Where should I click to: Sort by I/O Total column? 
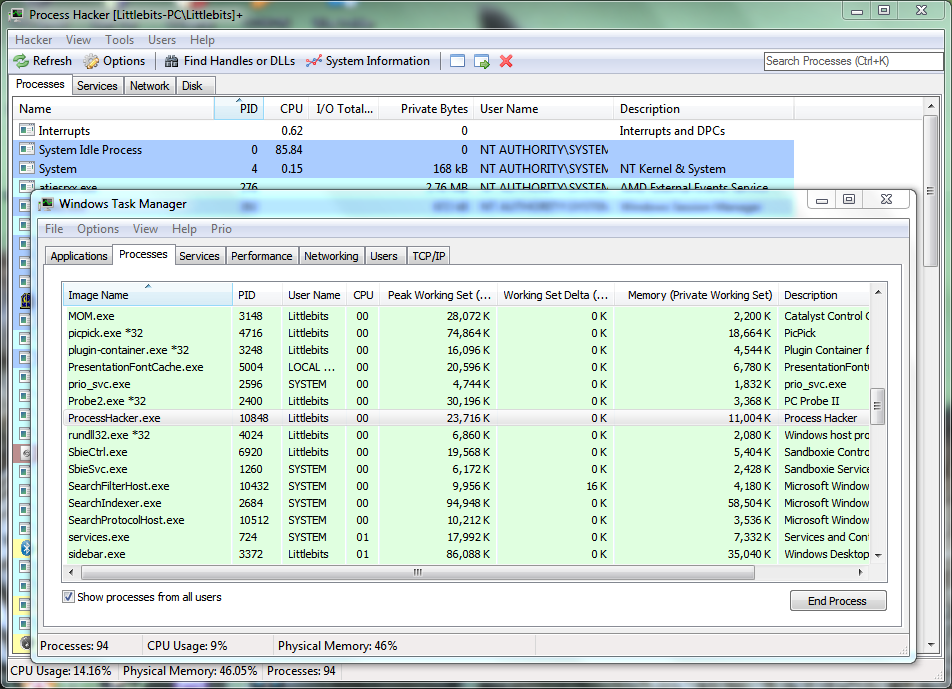click(x=344, y=109)
